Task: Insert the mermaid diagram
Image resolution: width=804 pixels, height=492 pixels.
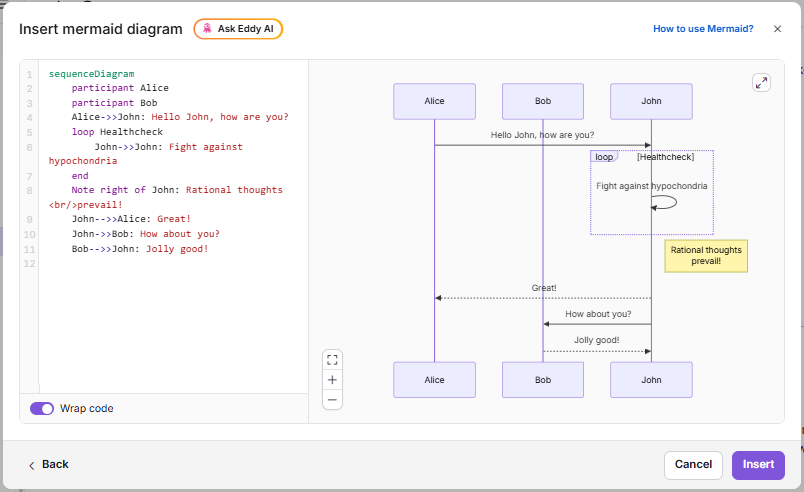Action: [x=758, y=465]
